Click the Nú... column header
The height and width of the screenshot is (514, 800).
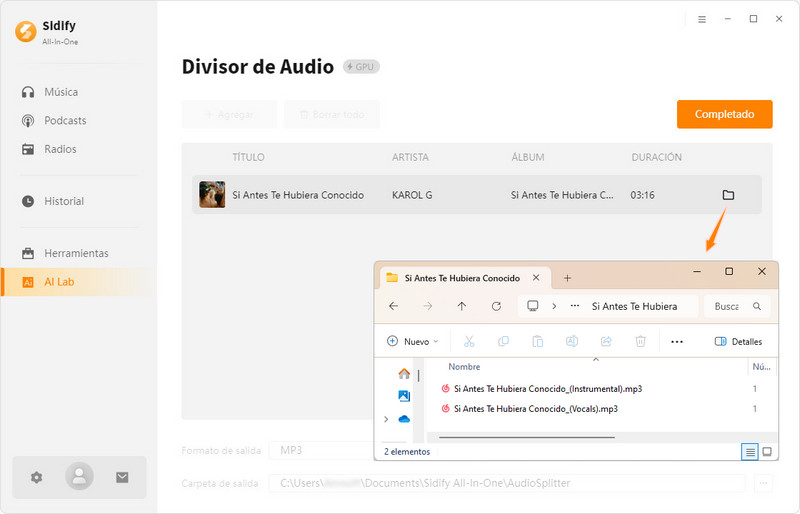[x=761, y=366]
